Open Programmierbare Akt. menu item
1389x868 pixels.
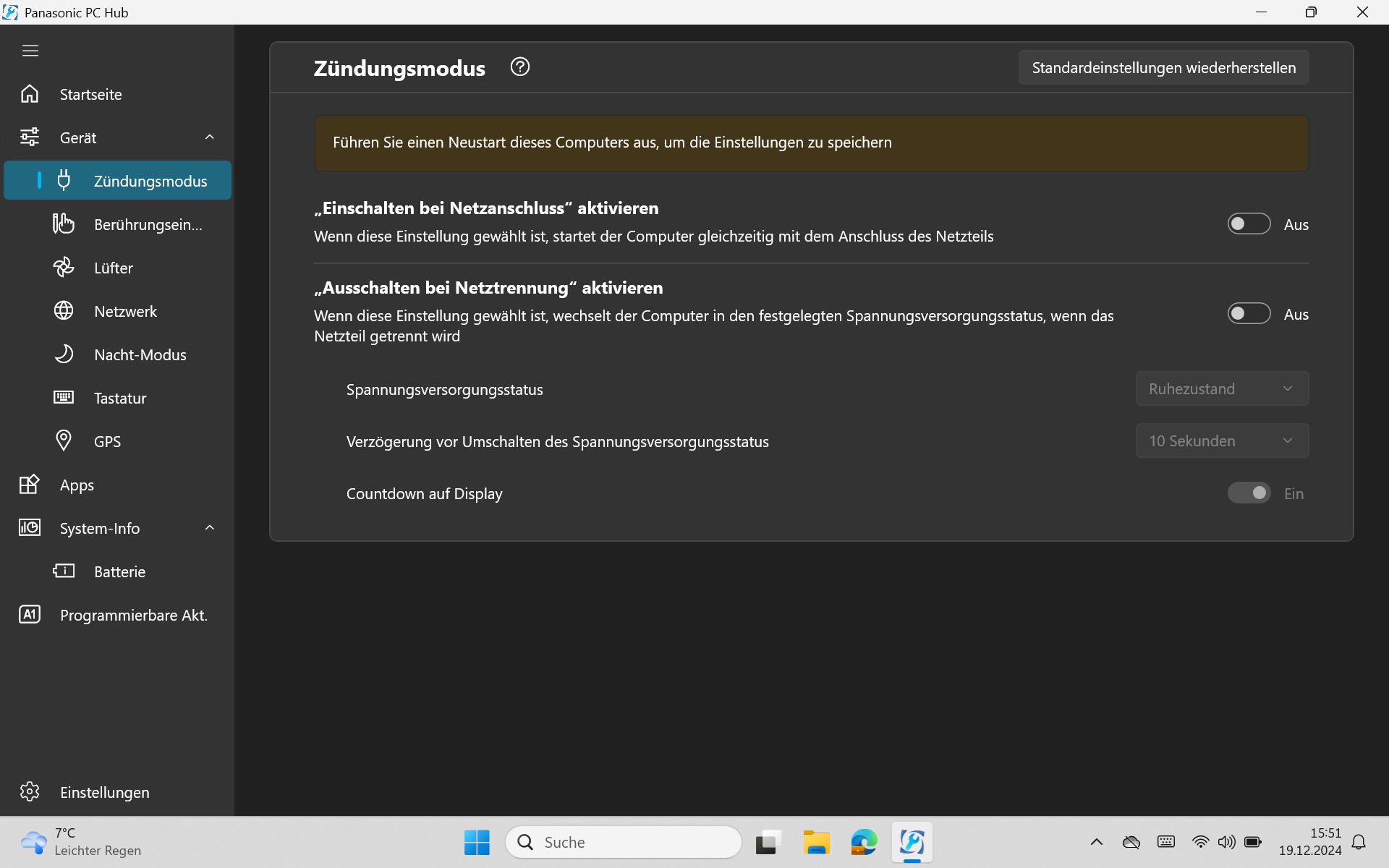(x=133, y=615)
